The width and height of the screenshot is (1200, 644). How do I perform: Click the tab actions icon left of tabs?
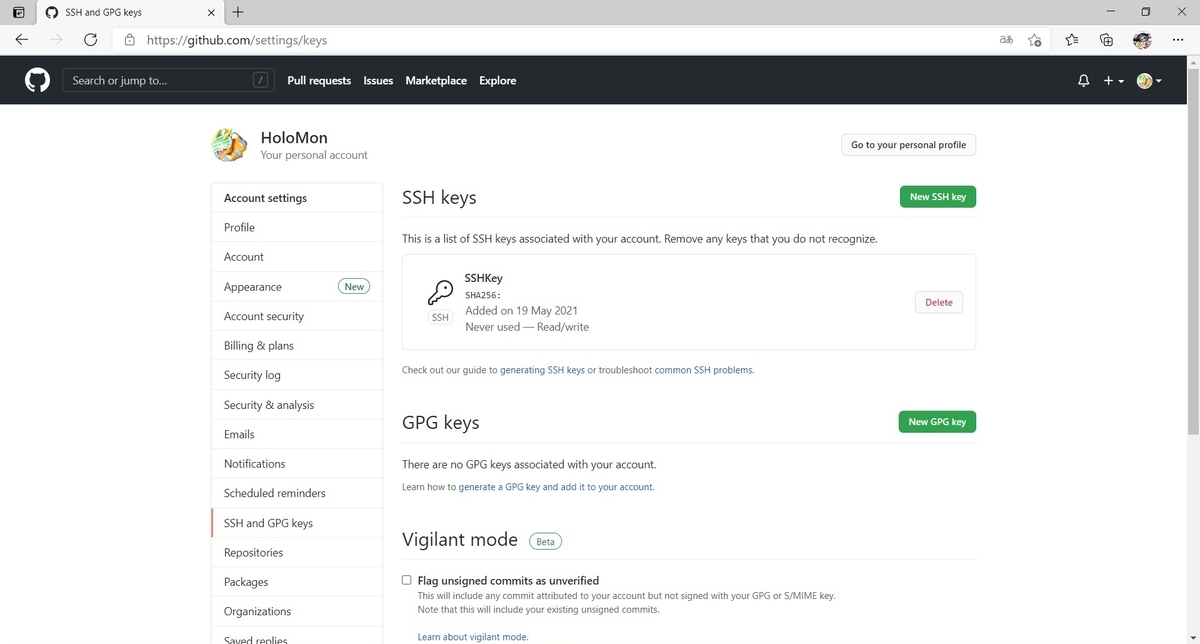pos(18,12)
